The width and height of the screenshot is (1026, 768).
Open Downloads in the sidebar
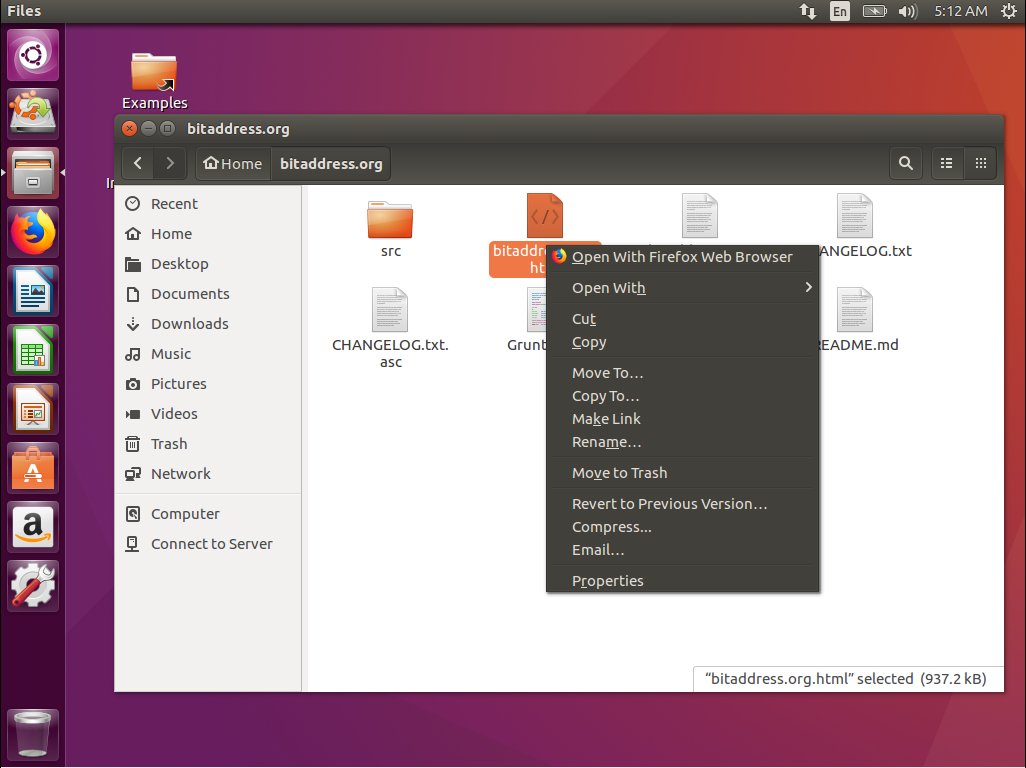click(189, 324)
